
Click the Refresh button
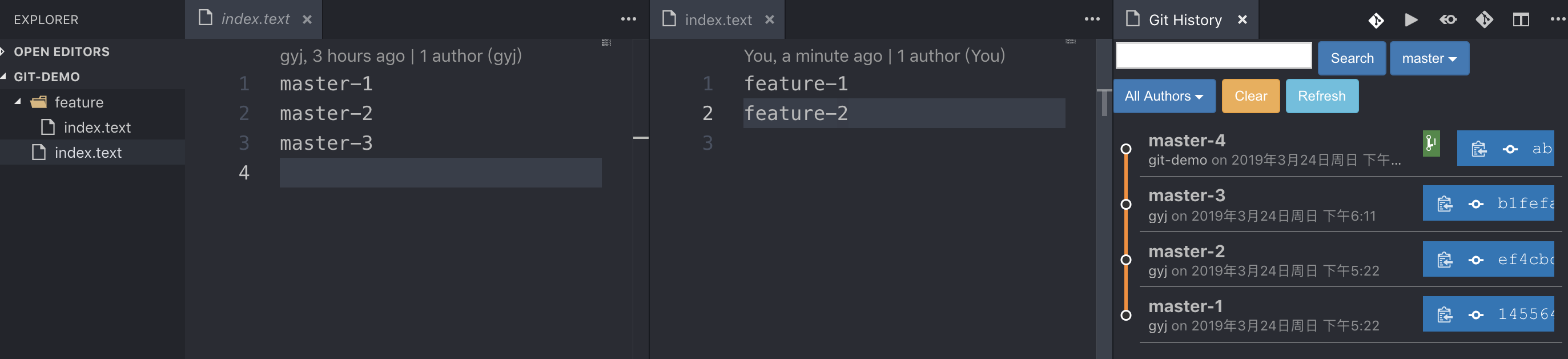[1321, 96]
